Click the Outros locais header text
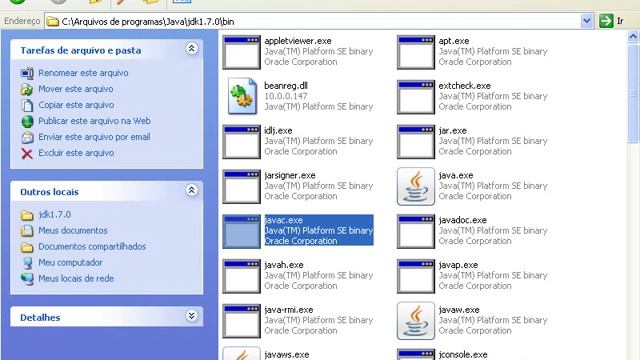This screenshot has width=640, height=360. pyautogui.click(x=49, y=192)
